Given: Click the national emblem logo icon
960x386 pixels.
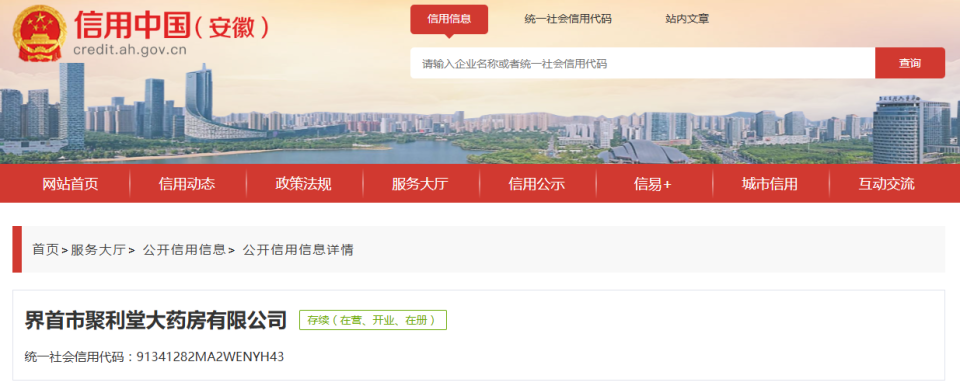Looking at the screenshot, I should tap(40, 33).
